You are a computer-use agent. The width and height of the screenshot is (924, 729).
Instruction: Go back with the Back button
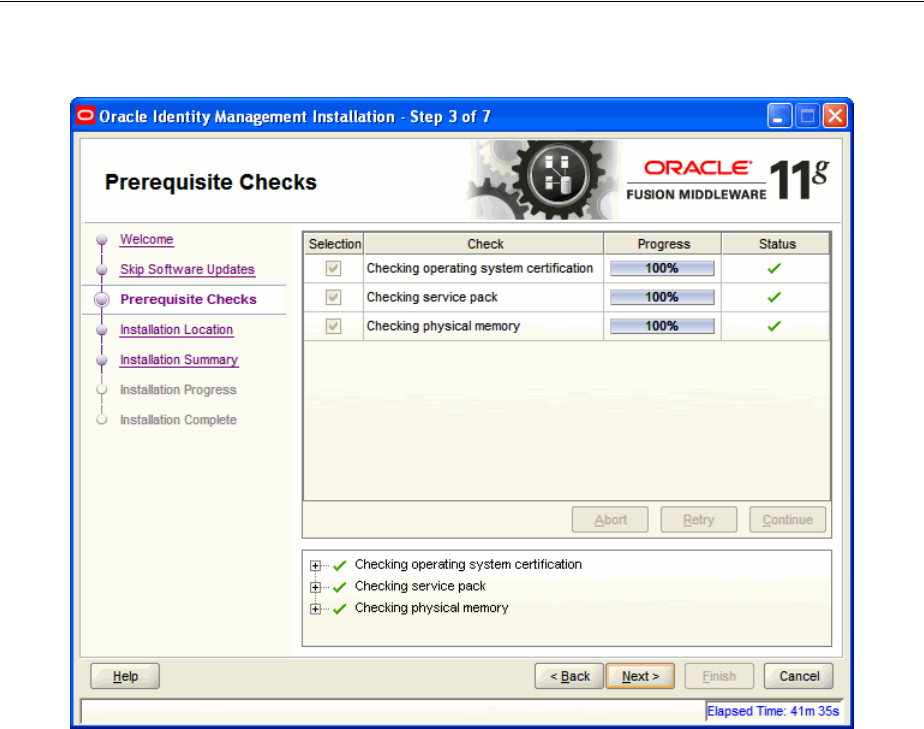point(569,676)
